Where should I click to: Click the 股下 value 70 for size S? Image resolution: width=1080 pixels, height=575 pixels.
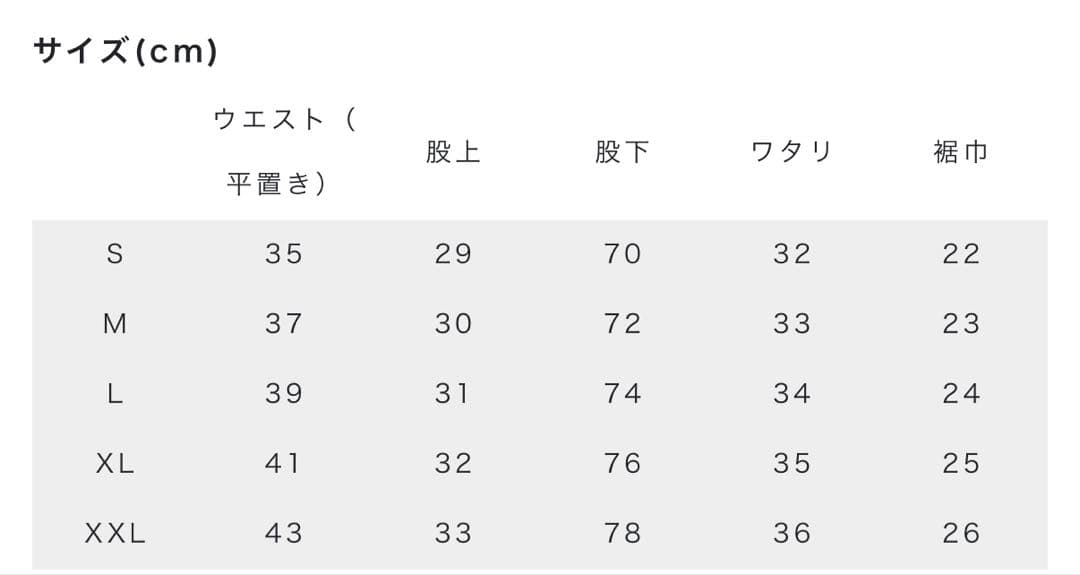pos(622,254)
